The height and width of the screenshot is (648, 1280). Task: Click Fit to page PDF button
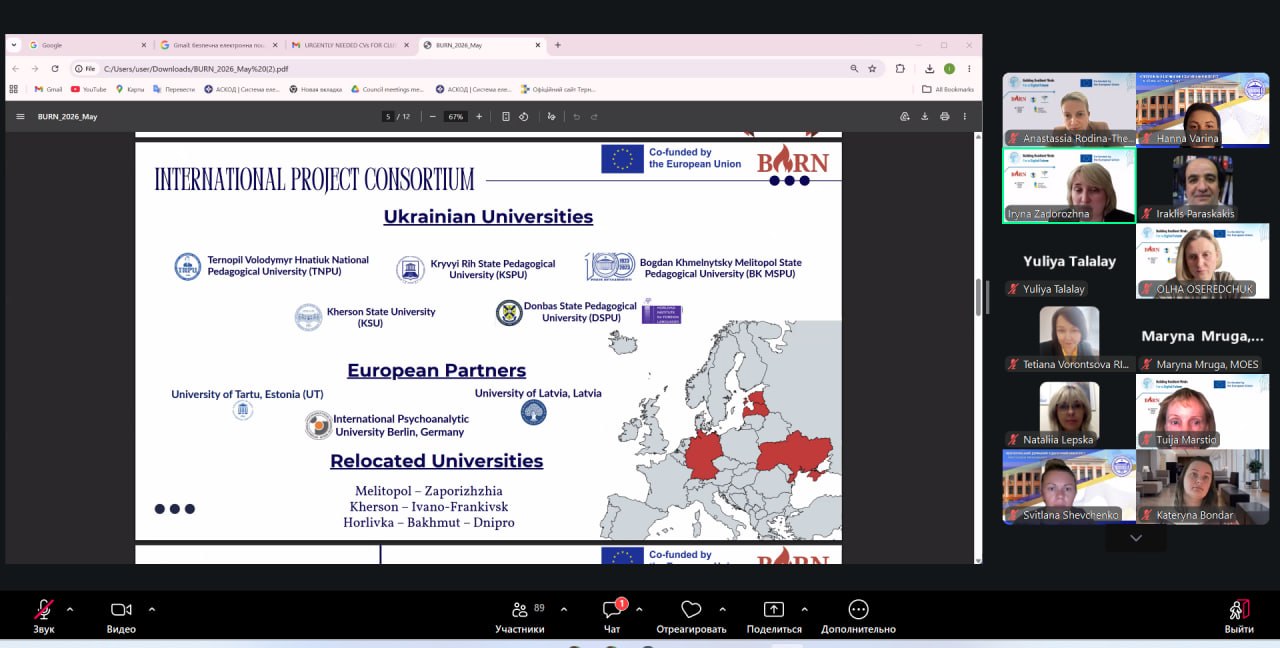(x=505, y=116)
